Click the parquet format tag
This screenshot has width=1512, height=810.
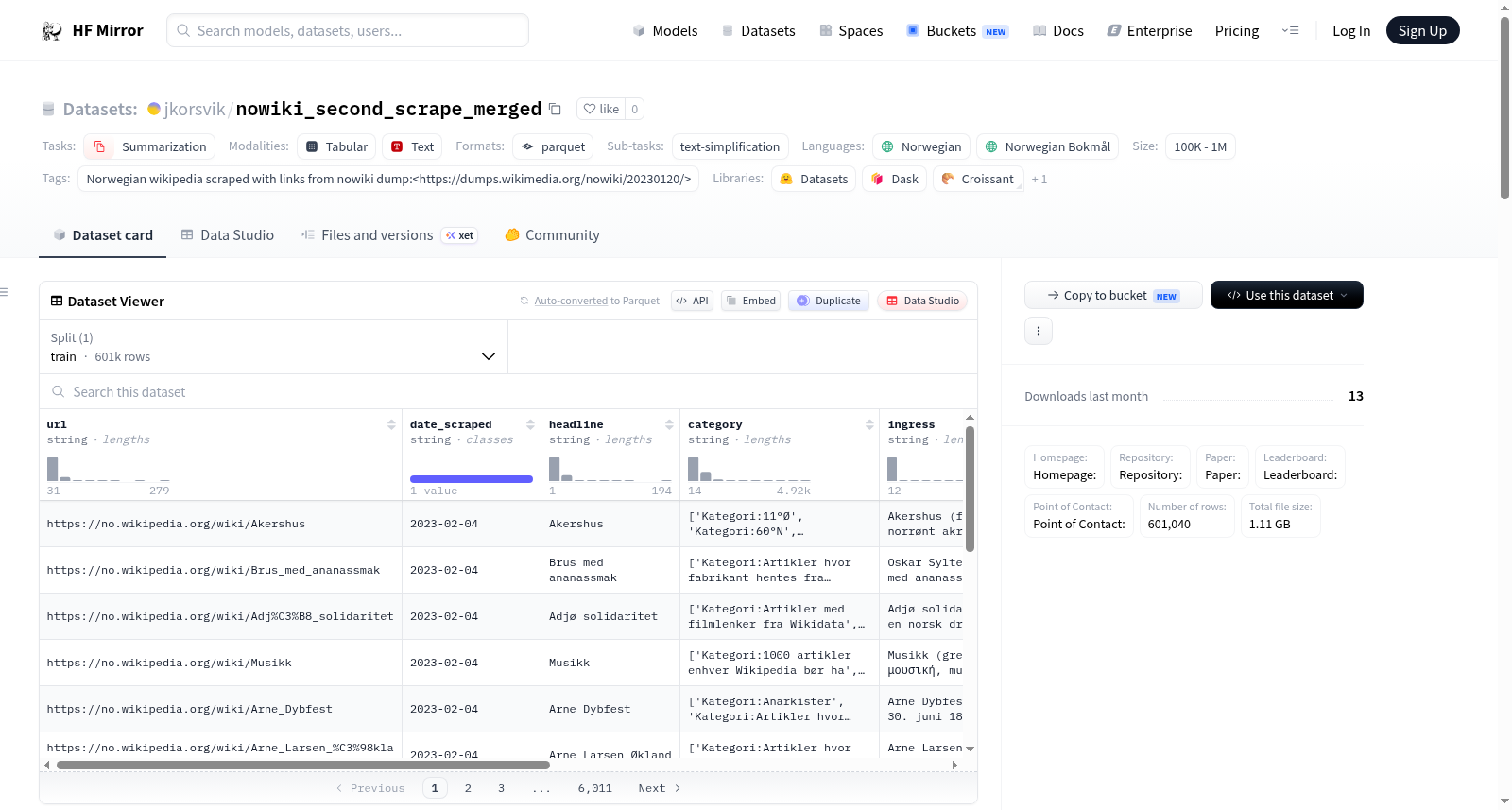[554, 146]
